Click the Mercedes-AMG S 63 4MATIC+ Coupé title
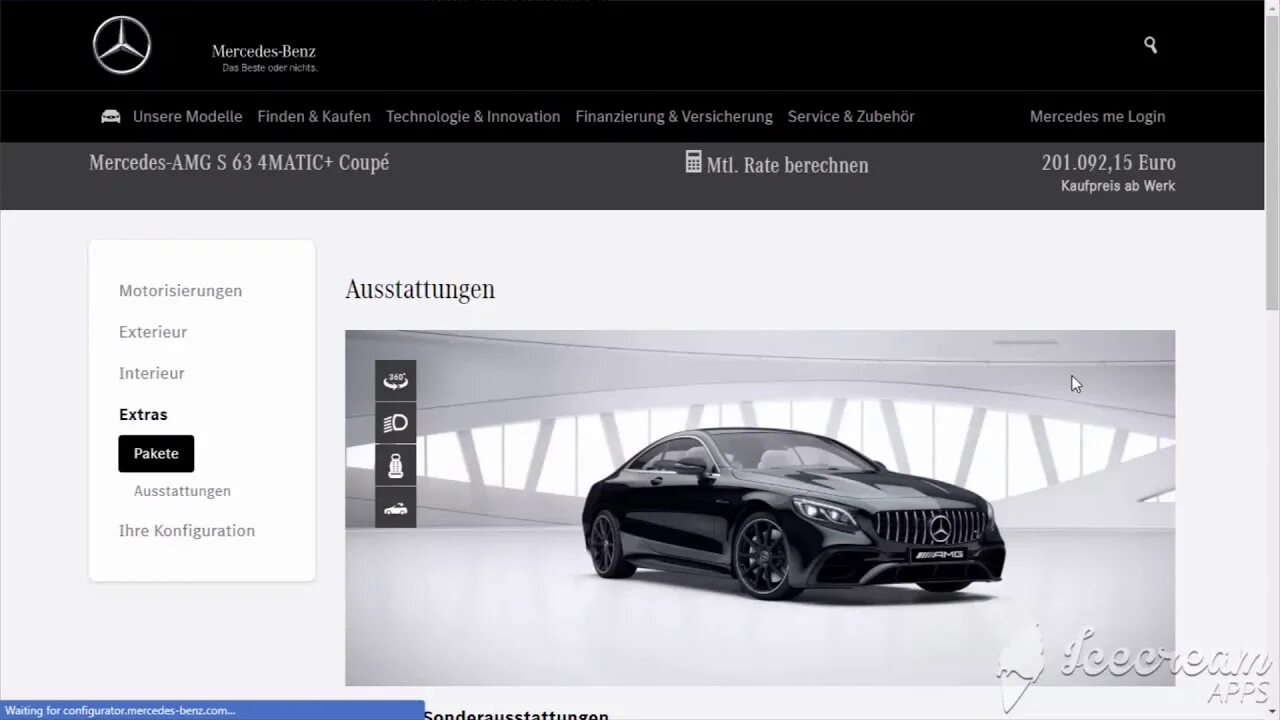1280x720 pixels. coord(239,163)
